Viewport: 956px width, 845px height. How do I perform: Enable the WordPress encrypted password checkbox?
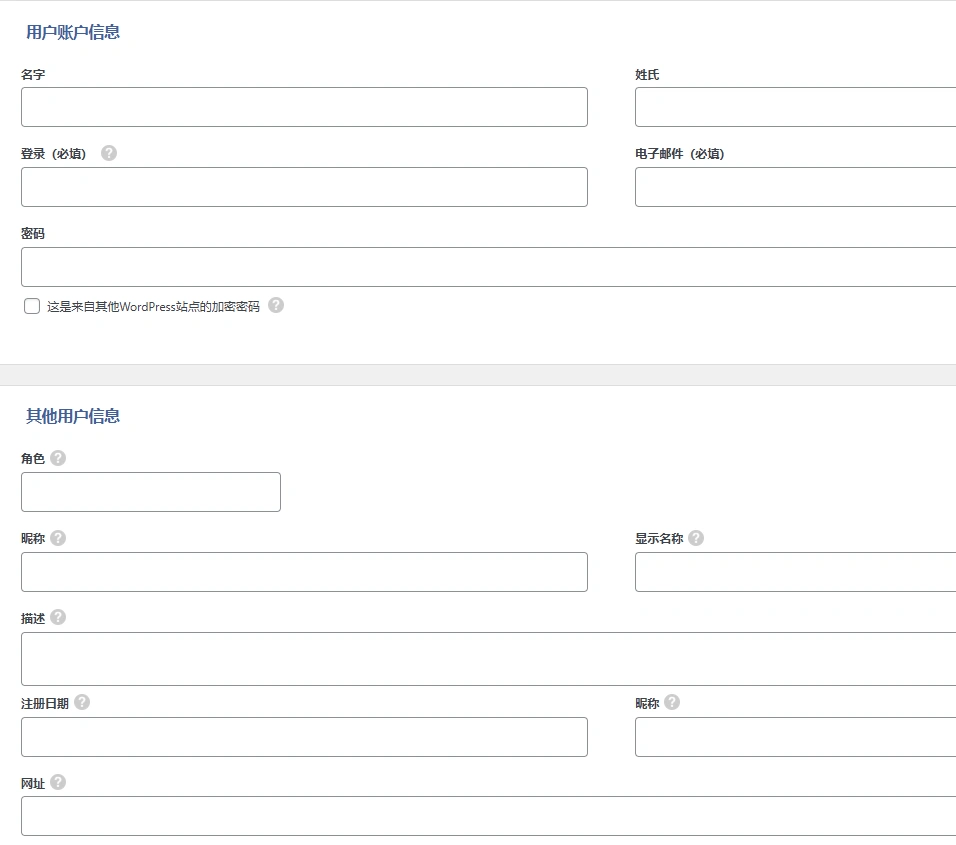(x=31, y=306)
